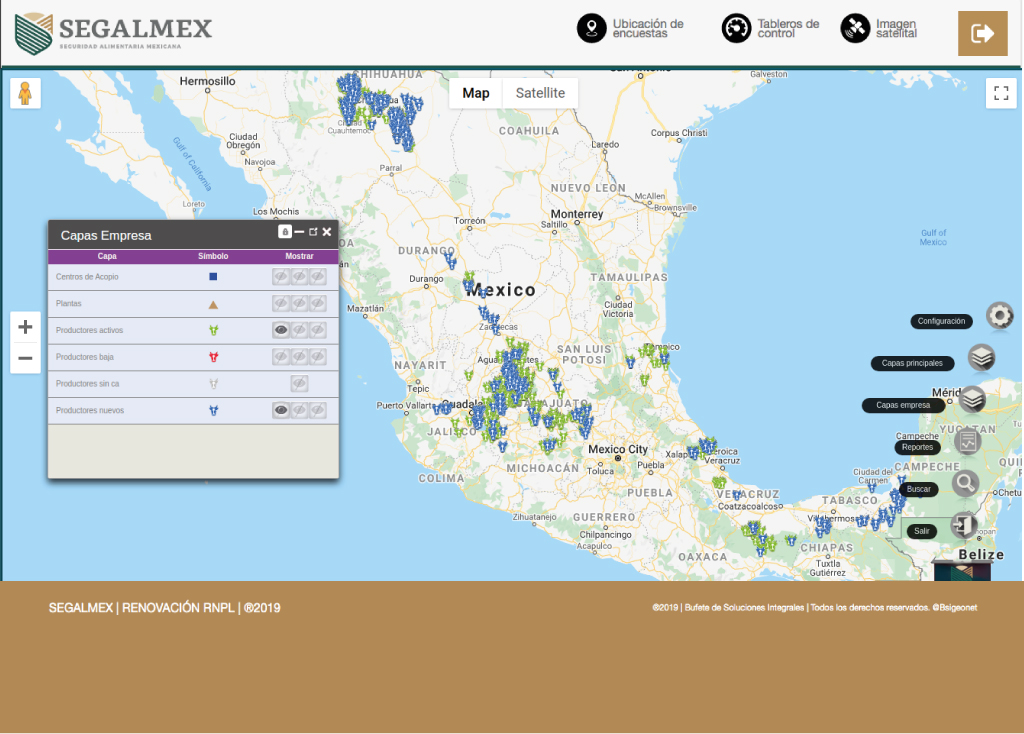Toggle Productores sin ca visibility eye
1024x734 pixels.
(x=299, y=383)
